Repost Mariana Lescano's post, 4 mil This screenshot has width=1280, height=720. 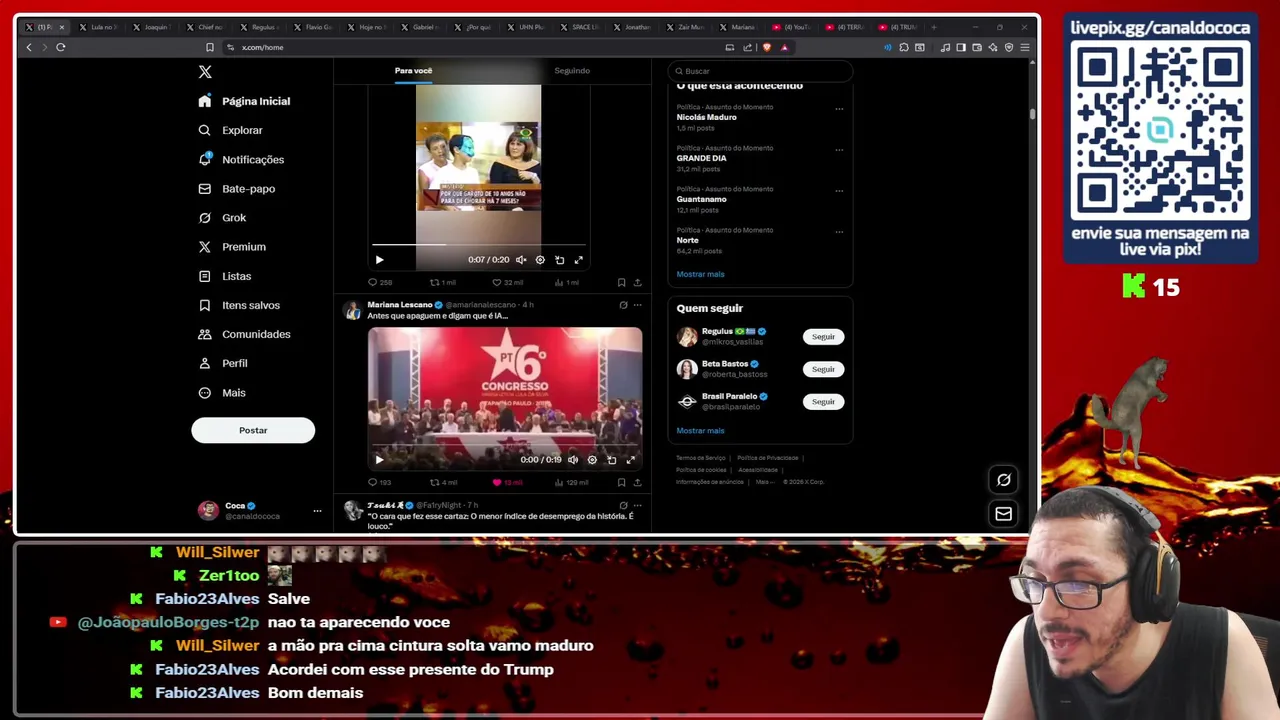[x=443, y=483]
